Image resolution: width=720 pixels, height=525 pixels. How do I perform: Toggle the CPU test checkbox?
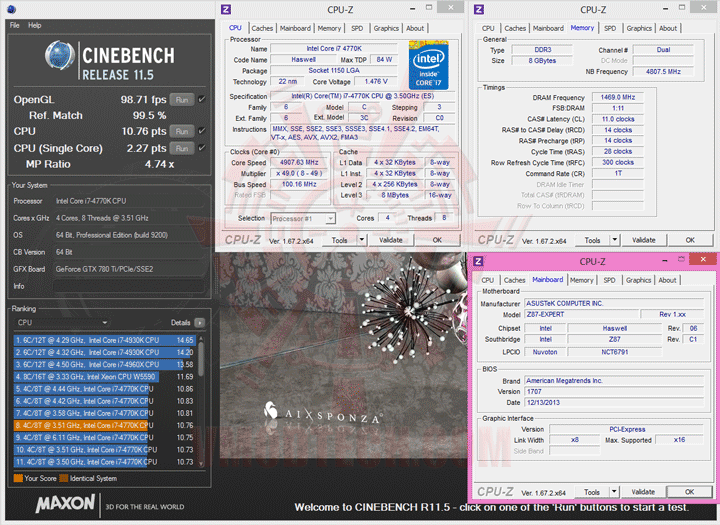(x=202, y=131)
